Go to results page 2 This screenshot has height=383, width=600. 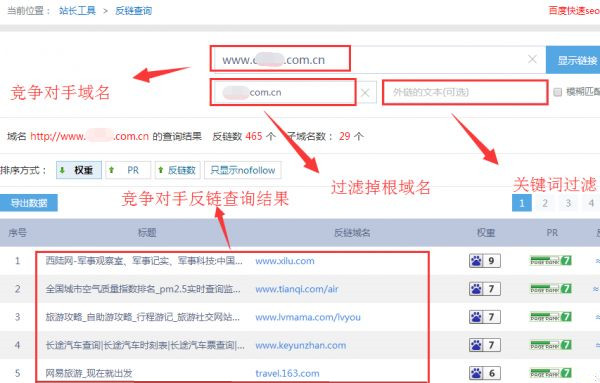point(545,203)
